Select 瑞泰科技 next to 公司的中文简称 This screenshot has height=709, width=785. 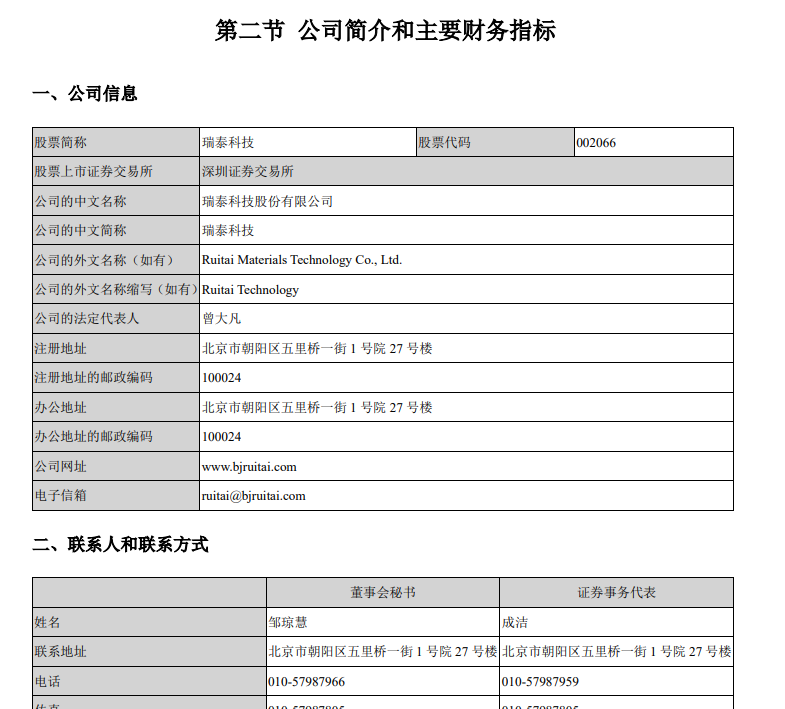click(x=228, y=230)
